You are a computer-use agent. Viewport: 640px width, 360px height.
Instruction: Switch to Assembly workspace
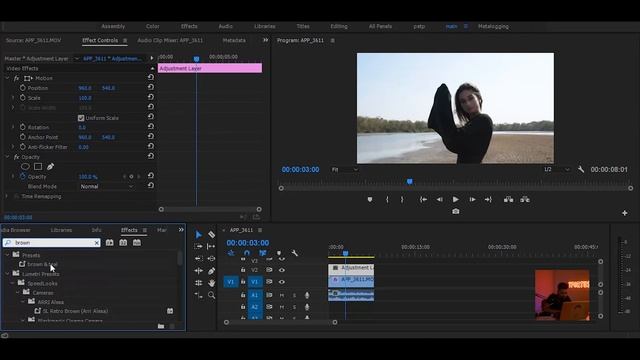pyautogui.click(x=113, y=26)
